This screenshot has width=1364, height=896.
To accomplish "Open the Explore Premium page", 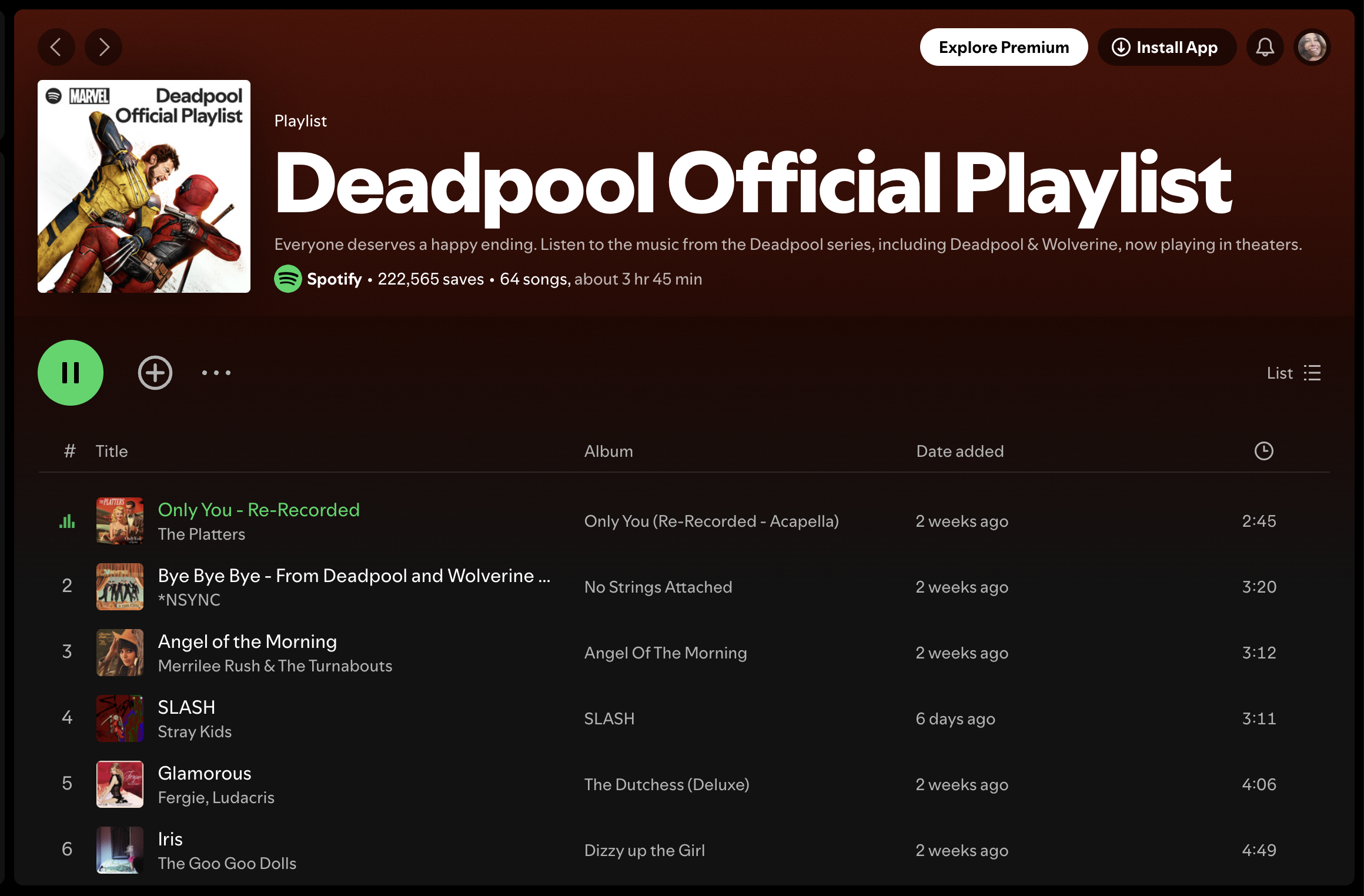I will pos(1004,47).
